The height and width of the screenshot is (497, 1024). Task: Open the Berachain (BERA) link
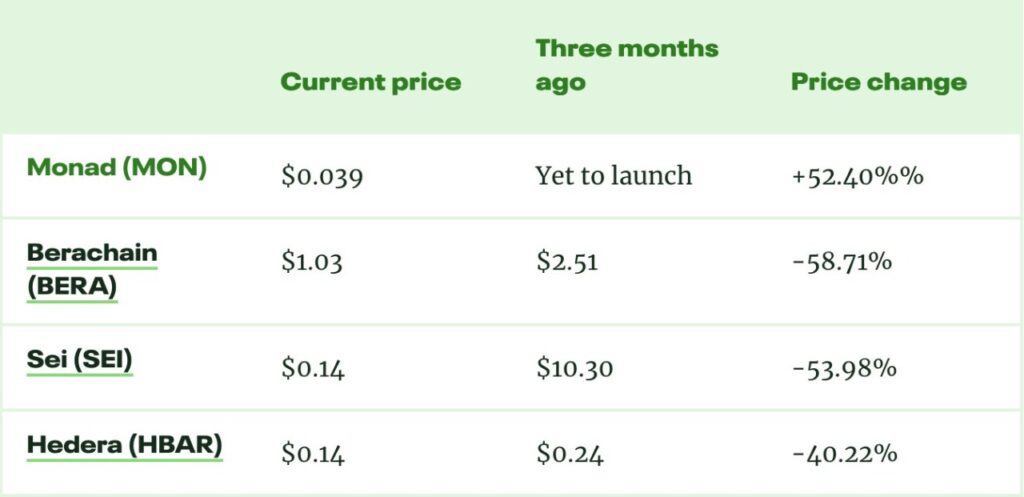point(92,270)
